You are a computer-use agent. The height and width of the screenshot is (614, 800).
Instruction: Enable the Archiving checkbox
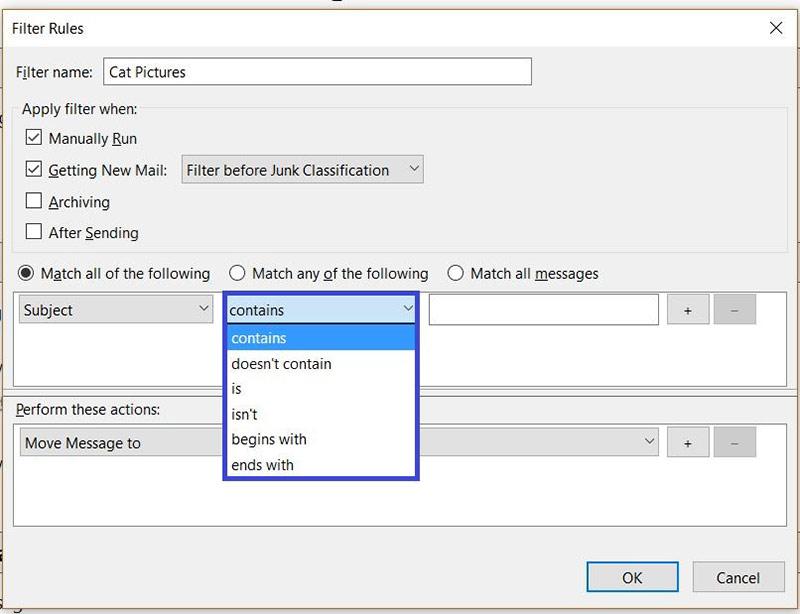tap(34, 201)
